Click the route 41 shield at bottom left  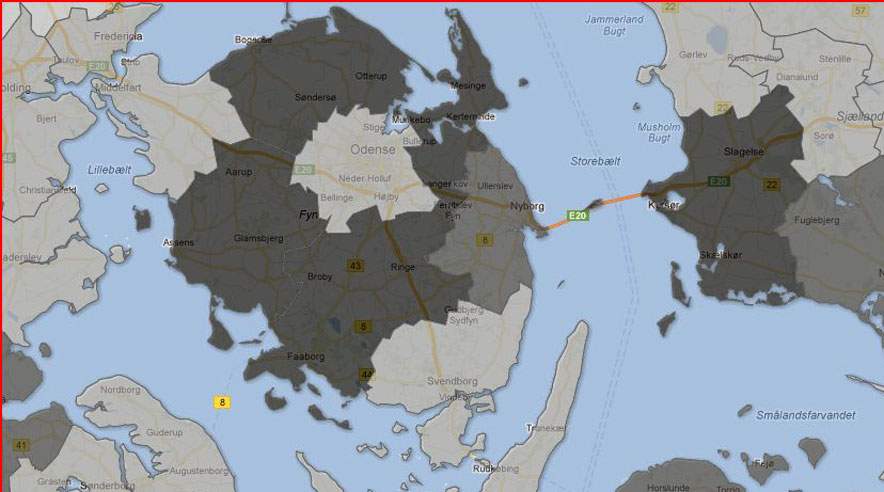[20, 444]
